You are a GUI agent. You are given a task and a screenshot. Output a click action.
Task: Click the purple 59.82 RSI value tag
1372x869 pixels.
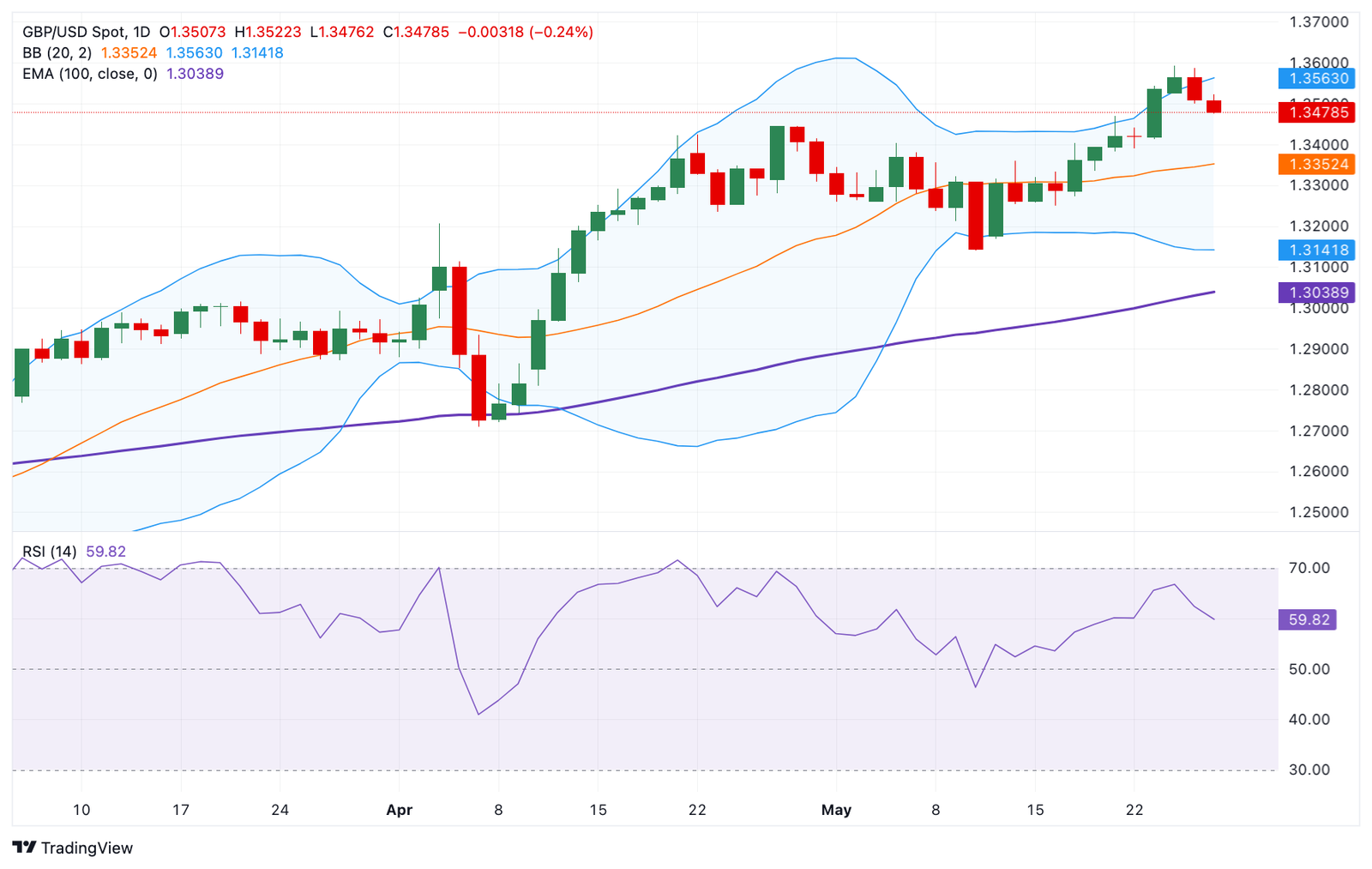click(x=1307, y=619)
